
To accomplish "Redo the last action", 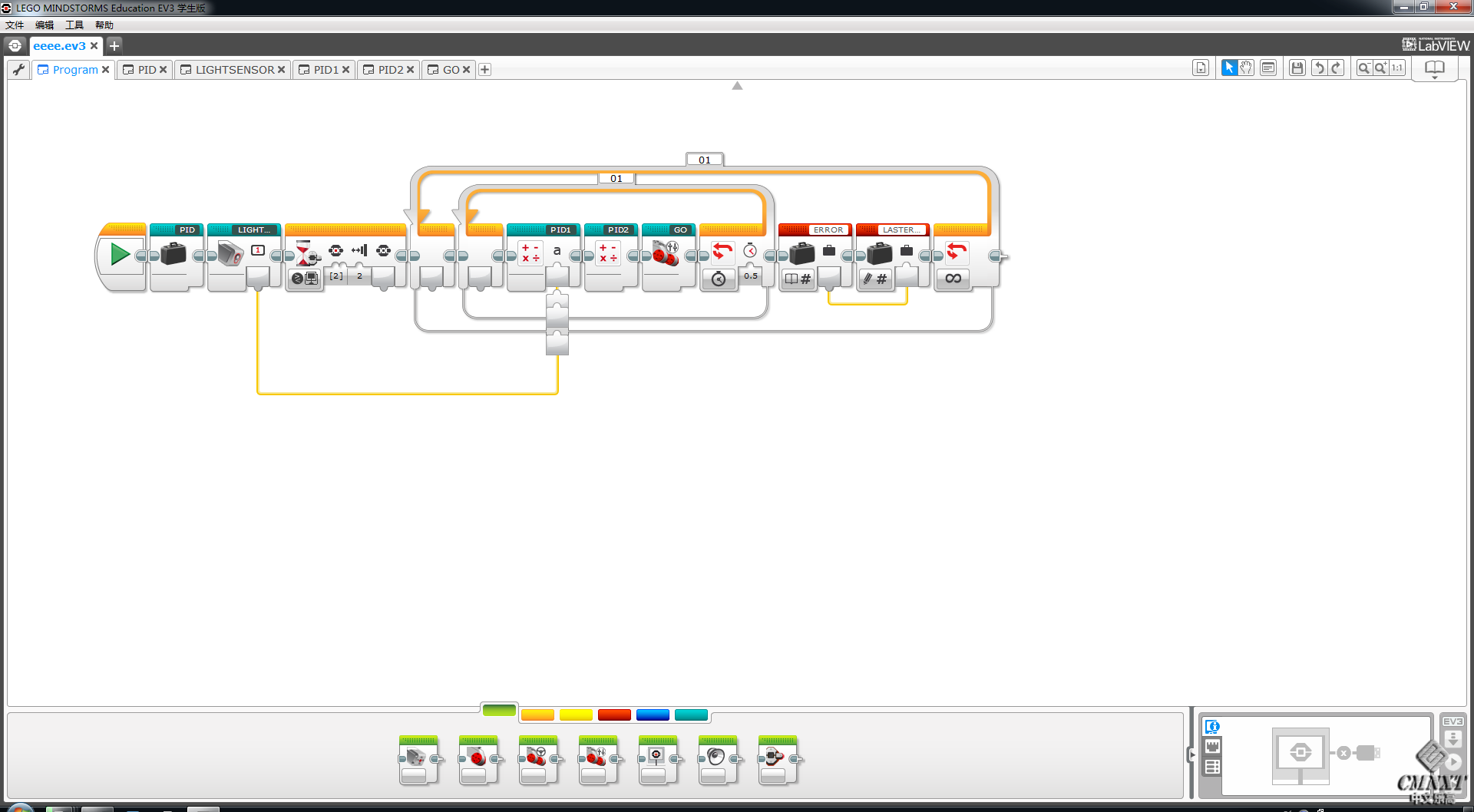I will [x=1336, y=68].
